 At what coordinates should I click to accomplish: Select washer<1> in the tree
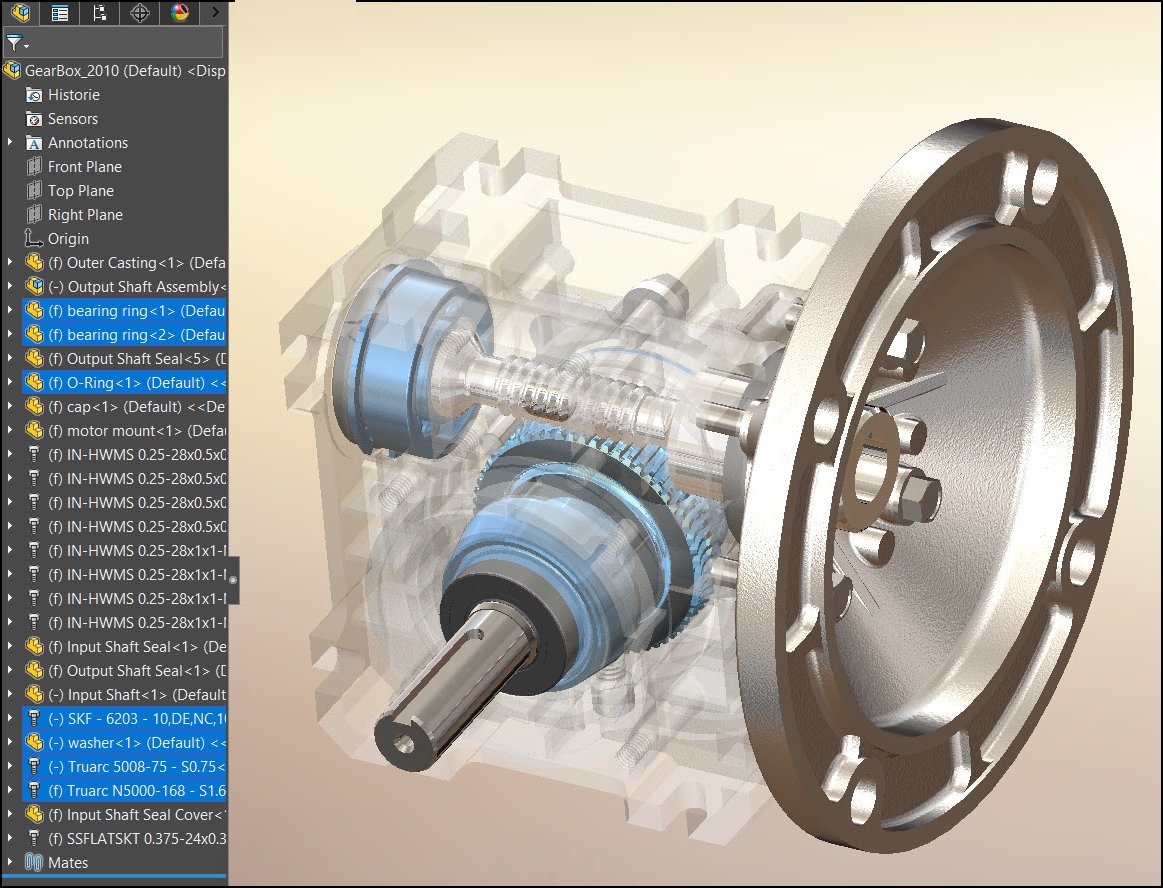pos(124,743)
